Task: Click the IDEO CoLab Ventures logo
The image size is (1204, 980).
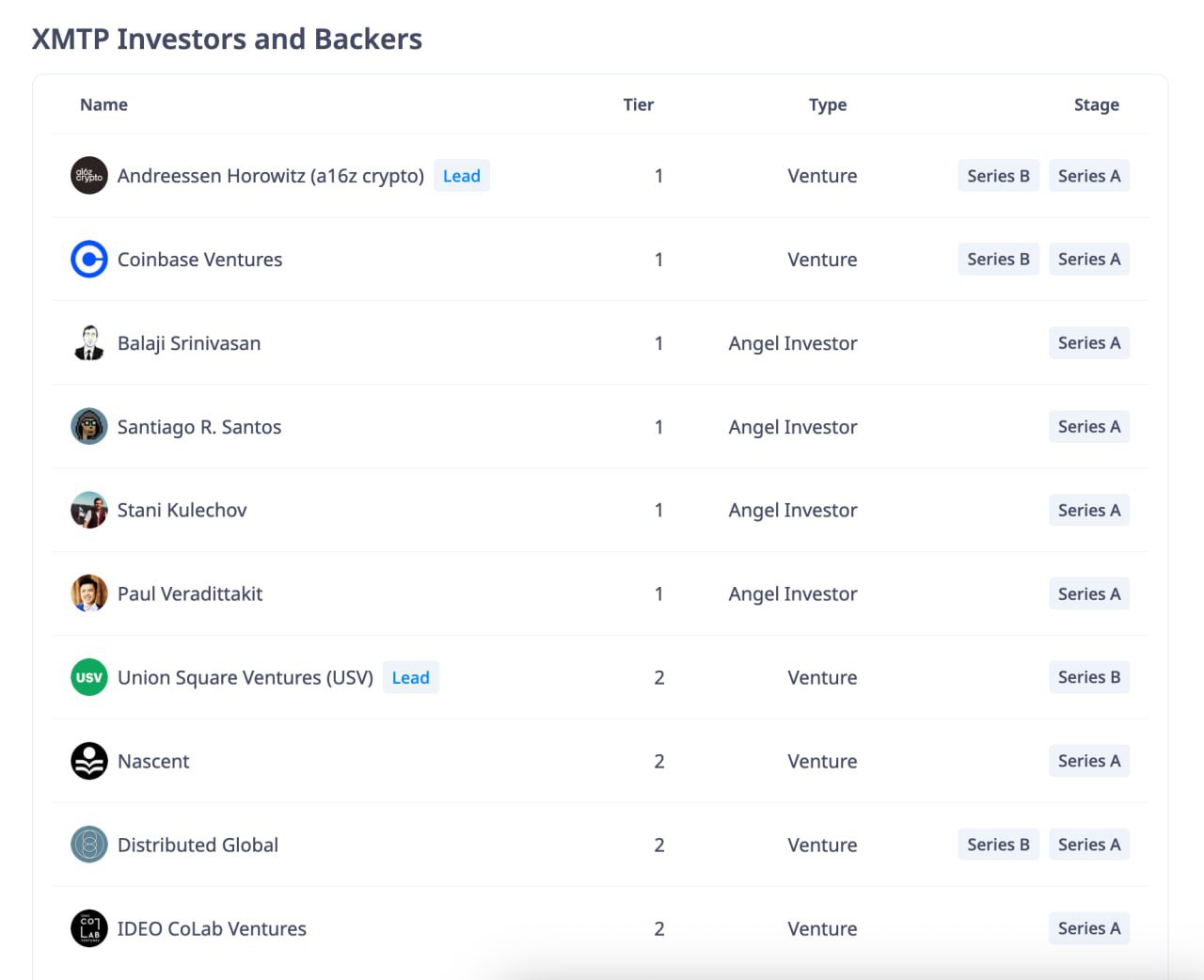Action: pos(89,928)
